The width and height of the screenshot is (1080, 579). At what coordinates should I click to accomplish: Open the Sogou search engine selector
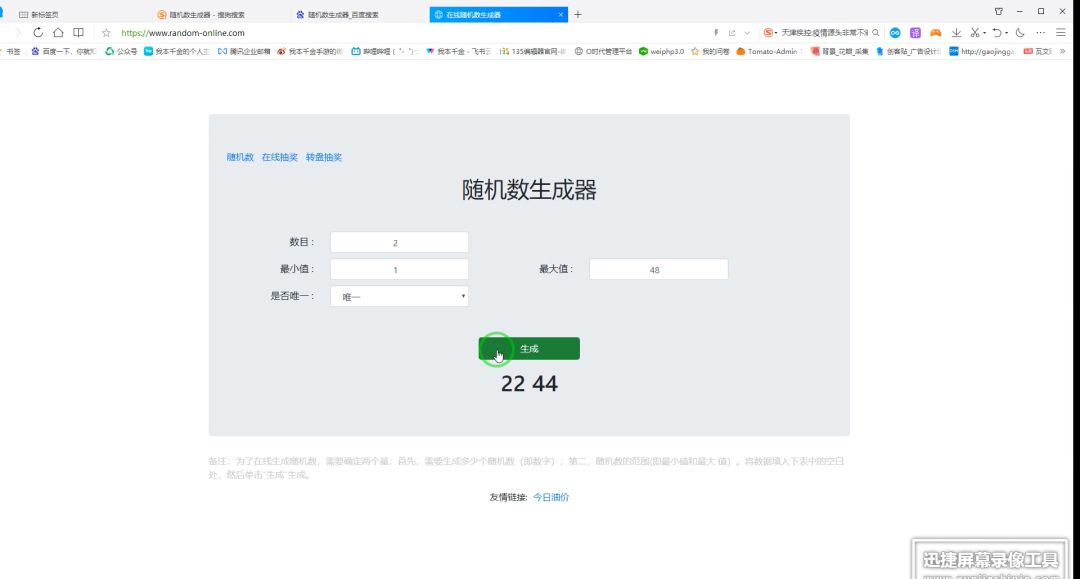pos(770,32)
